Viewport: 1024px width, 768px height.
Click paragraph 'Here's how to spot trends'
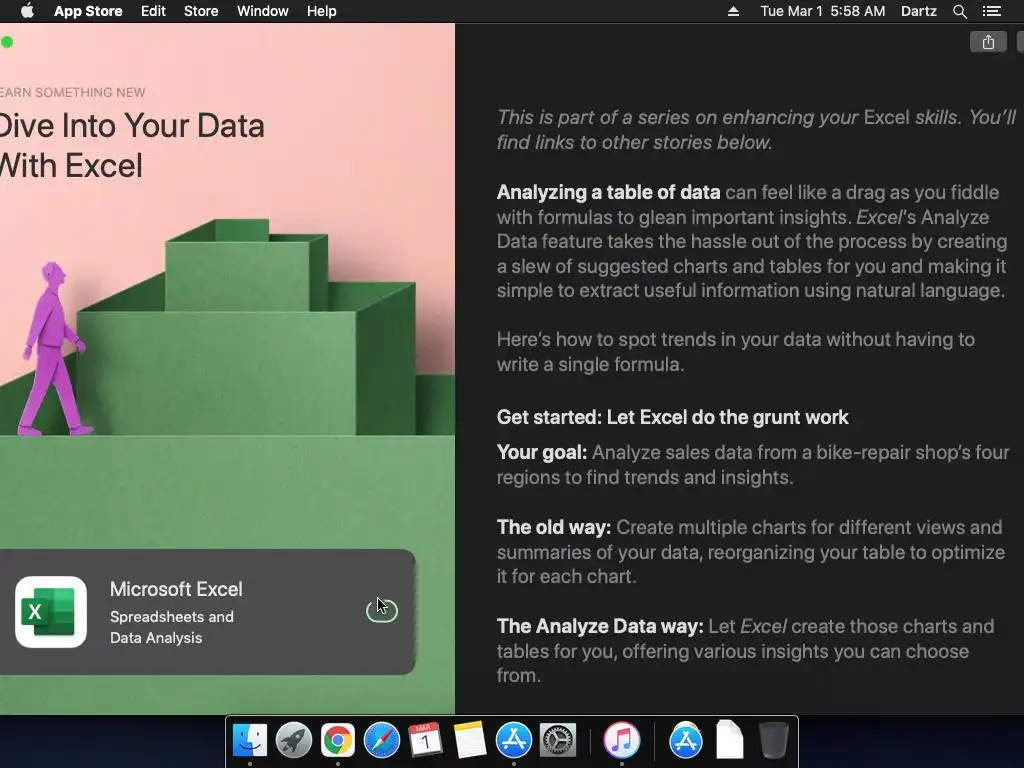735,351
